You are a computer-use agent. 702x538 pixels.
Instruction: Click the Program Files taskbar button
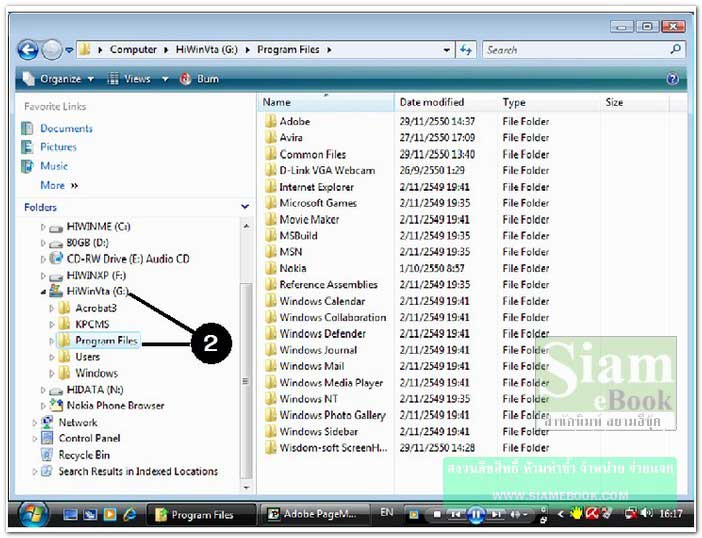tap(202, 514)
